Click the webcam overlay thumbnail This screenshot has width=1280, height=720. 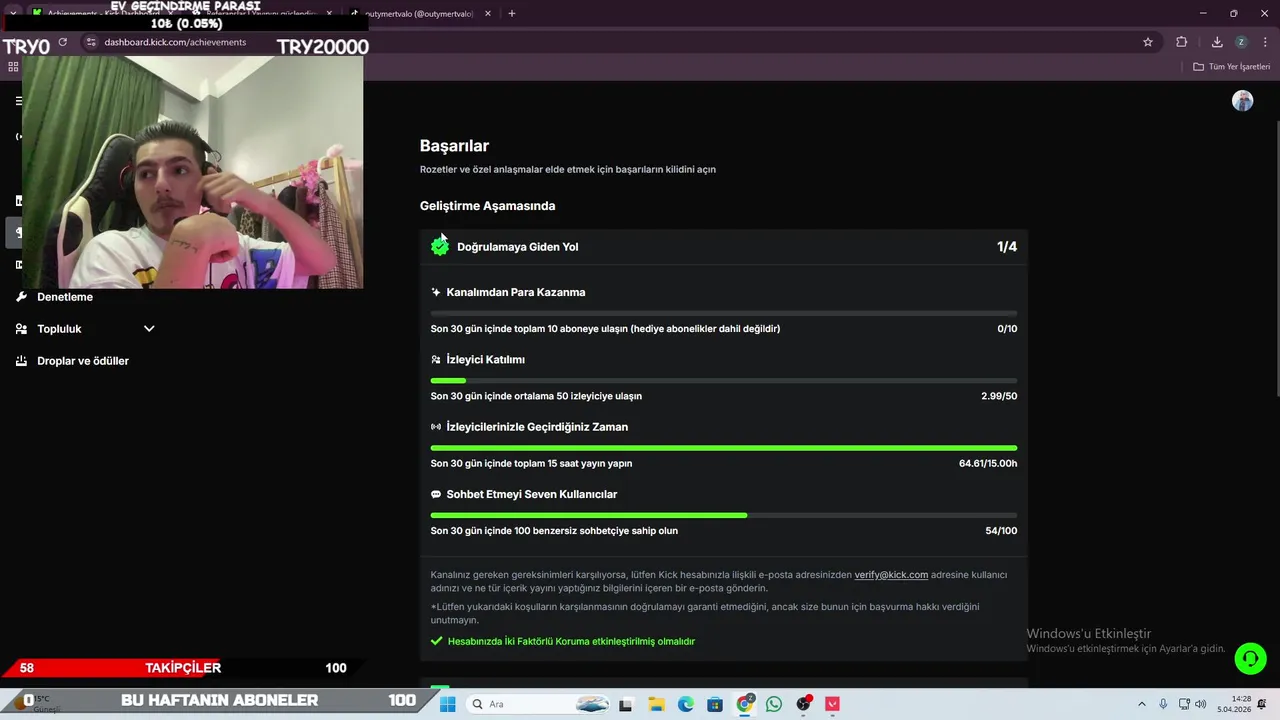click(x=193, y=172)
